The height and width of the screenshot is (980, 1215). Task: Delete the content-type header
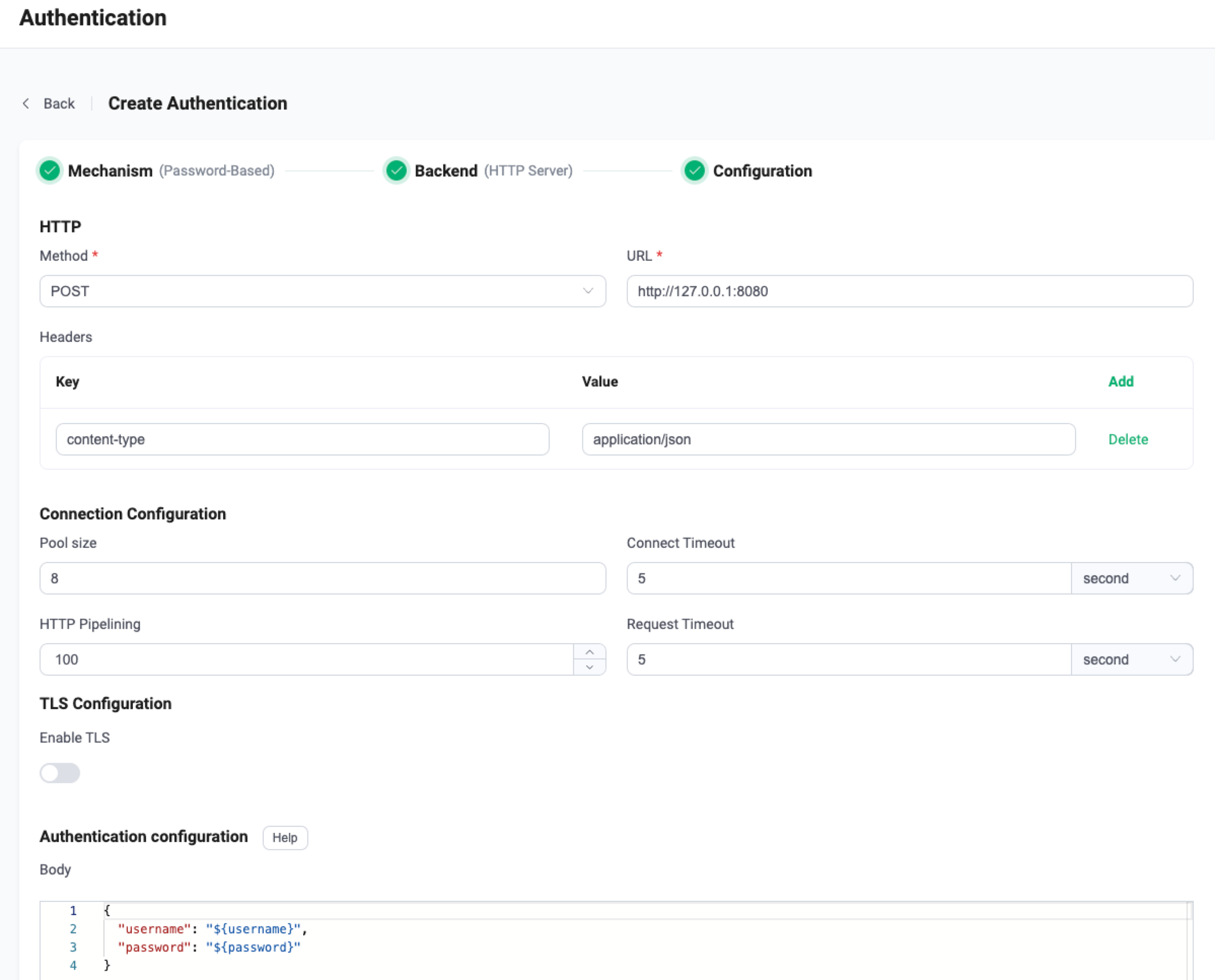coord(1128,439)
